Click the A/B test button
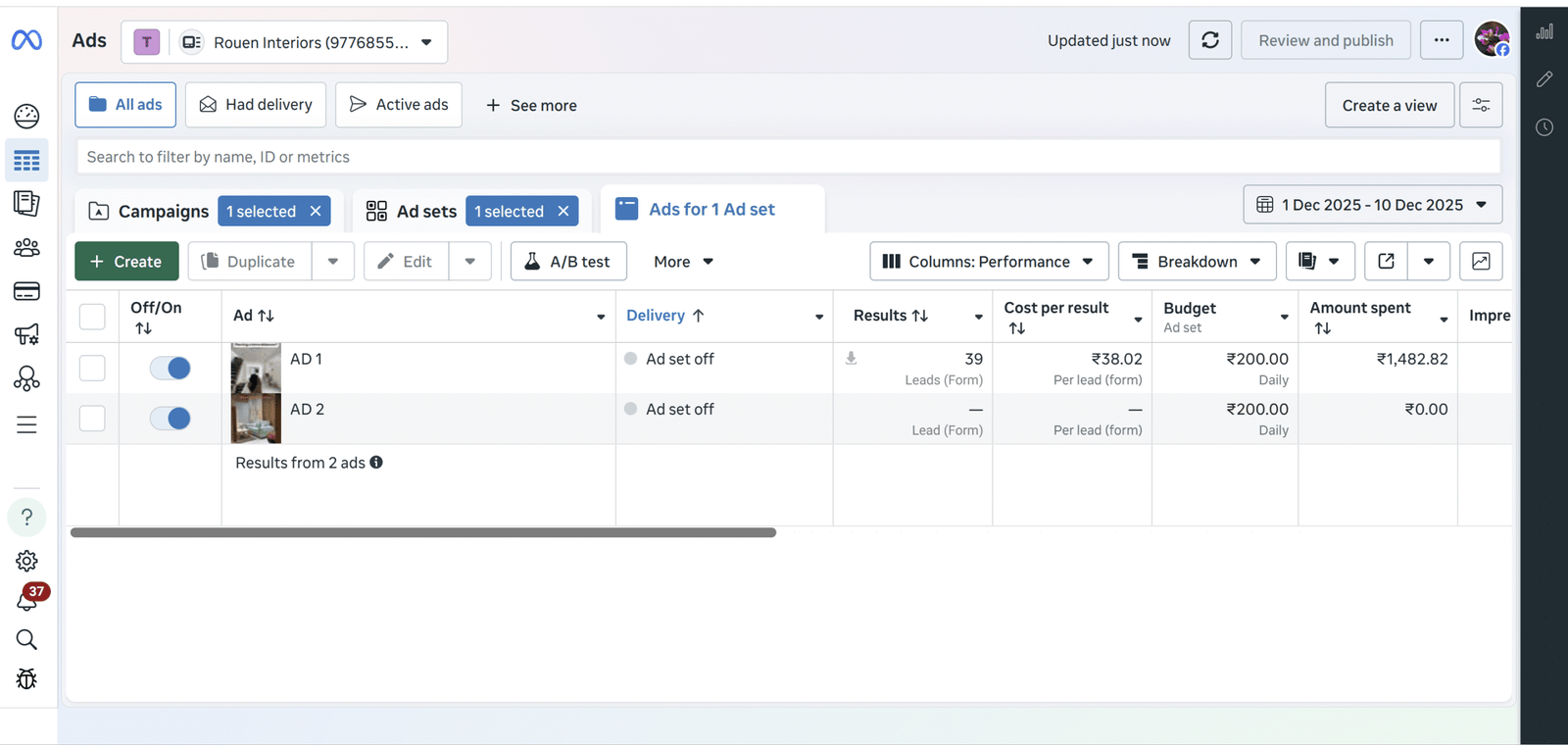The width and height of the screenshot is (1568, 745). pos(568,262)
